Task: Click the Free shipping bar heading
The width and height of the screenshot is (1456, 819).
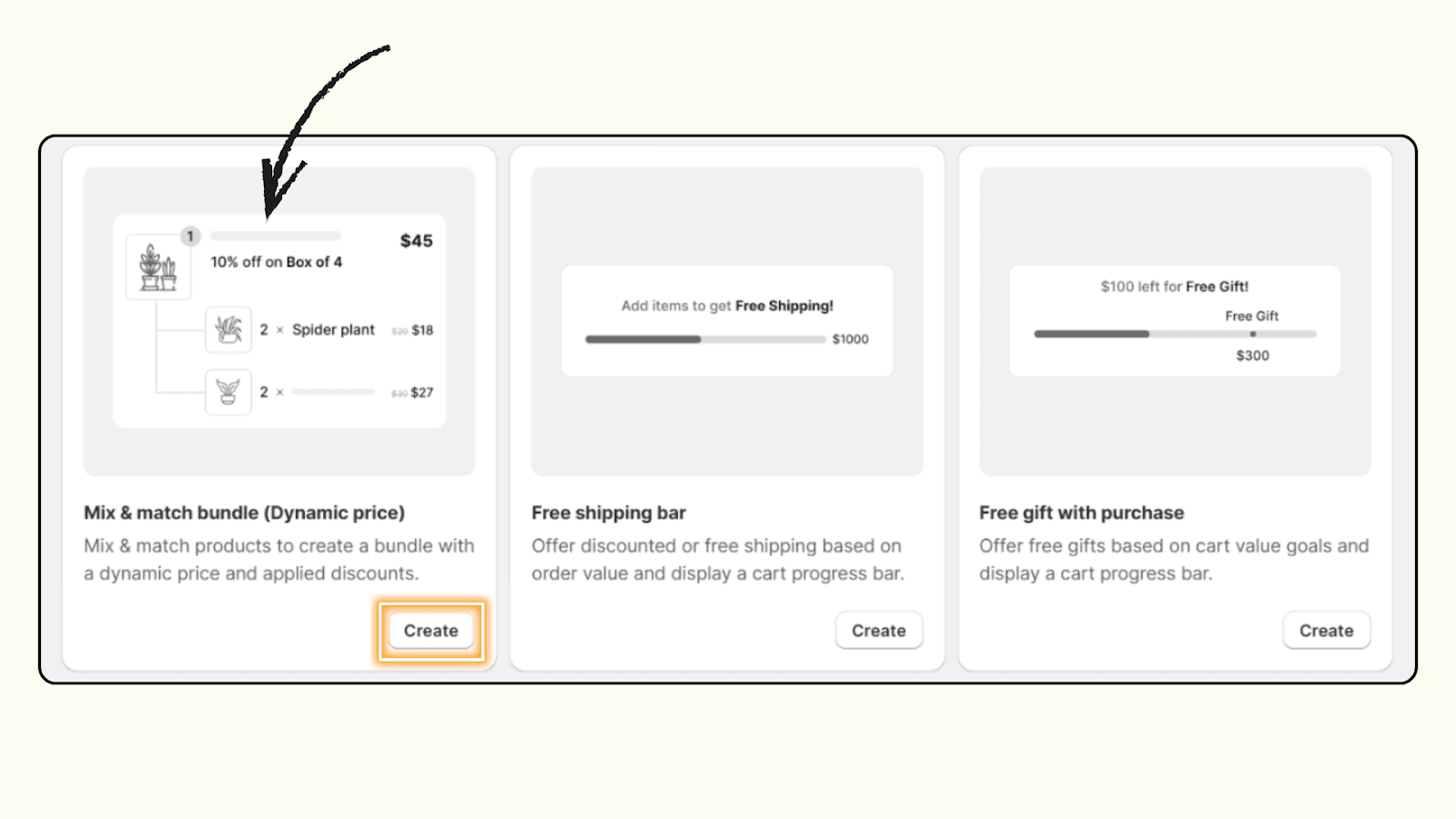Action: tap(608, 512)
